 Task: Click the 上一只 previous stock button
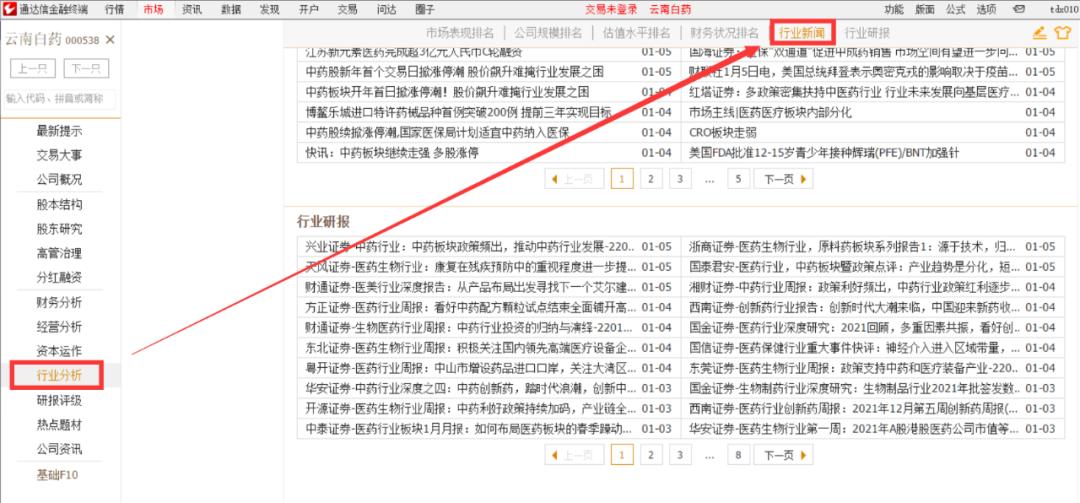[33, 69]
